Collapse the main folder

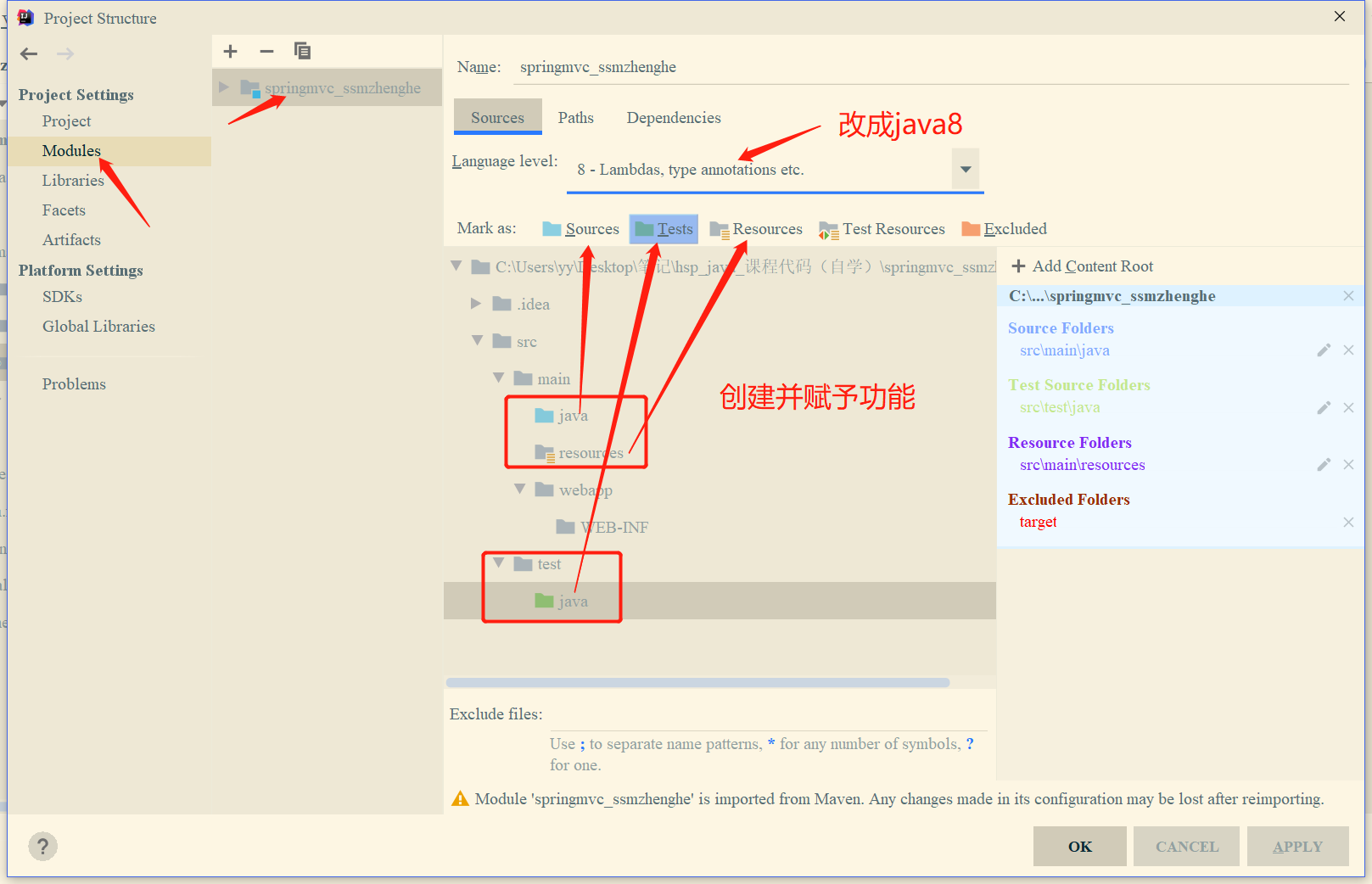pos(498,378)
